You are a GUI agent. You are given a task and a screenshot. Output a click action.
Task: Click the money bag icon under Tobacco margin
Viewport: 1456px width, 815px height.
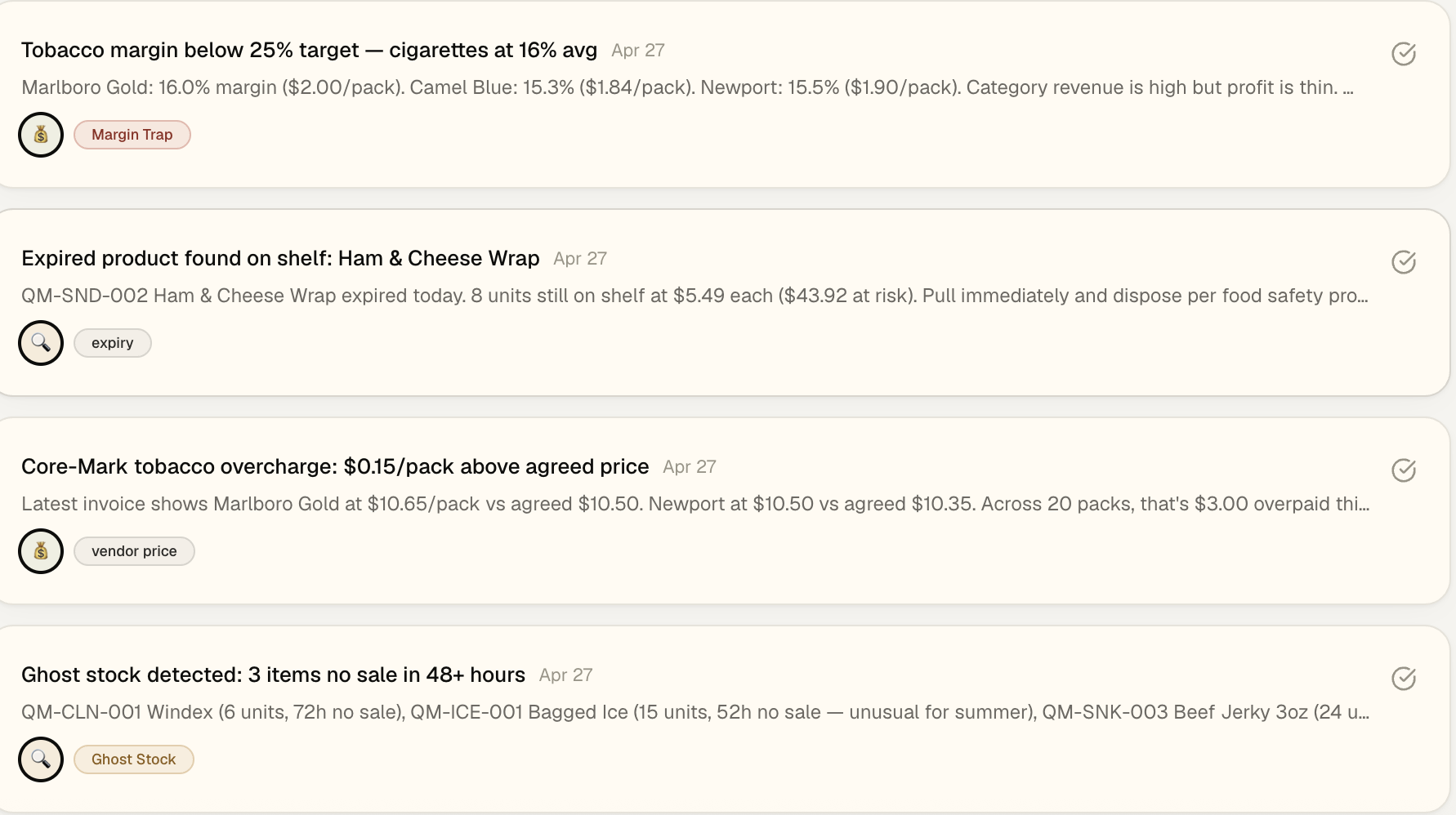41,135
